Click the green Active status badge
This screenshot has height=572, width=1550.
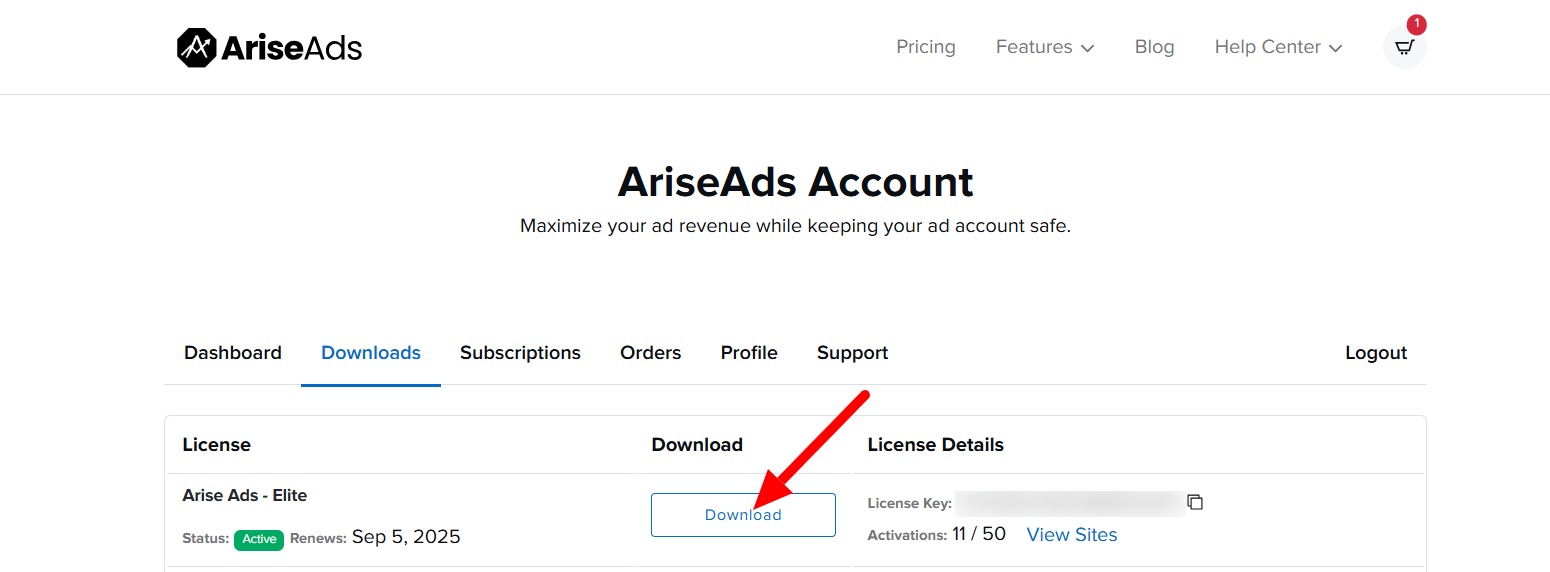pyautogui.click(x=259, y=539)
